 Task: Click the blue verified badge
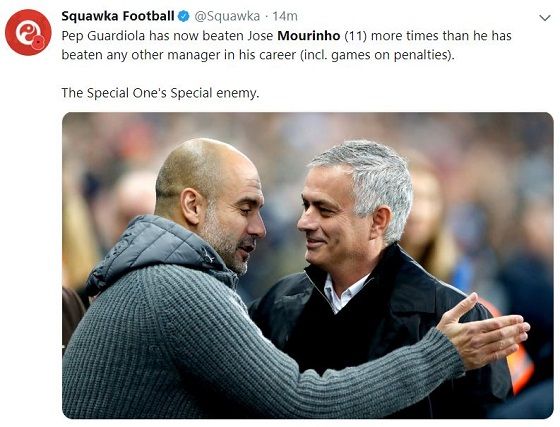[184, 16]
